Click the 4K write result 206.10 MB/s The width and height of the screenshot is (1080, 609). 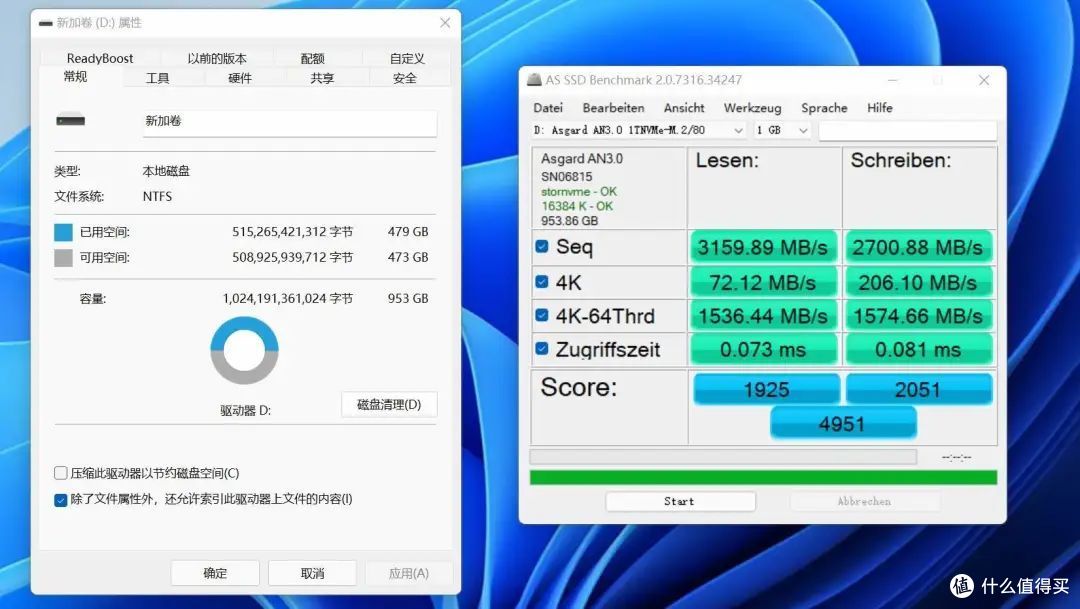coord(918,282)
